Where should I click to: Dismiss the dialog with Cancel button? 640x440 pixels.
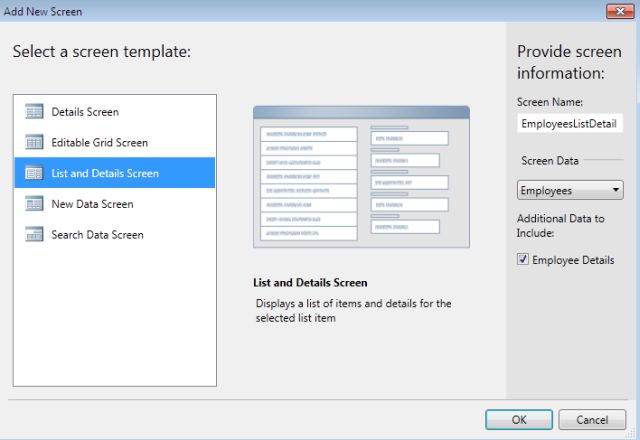click(592, 420)
